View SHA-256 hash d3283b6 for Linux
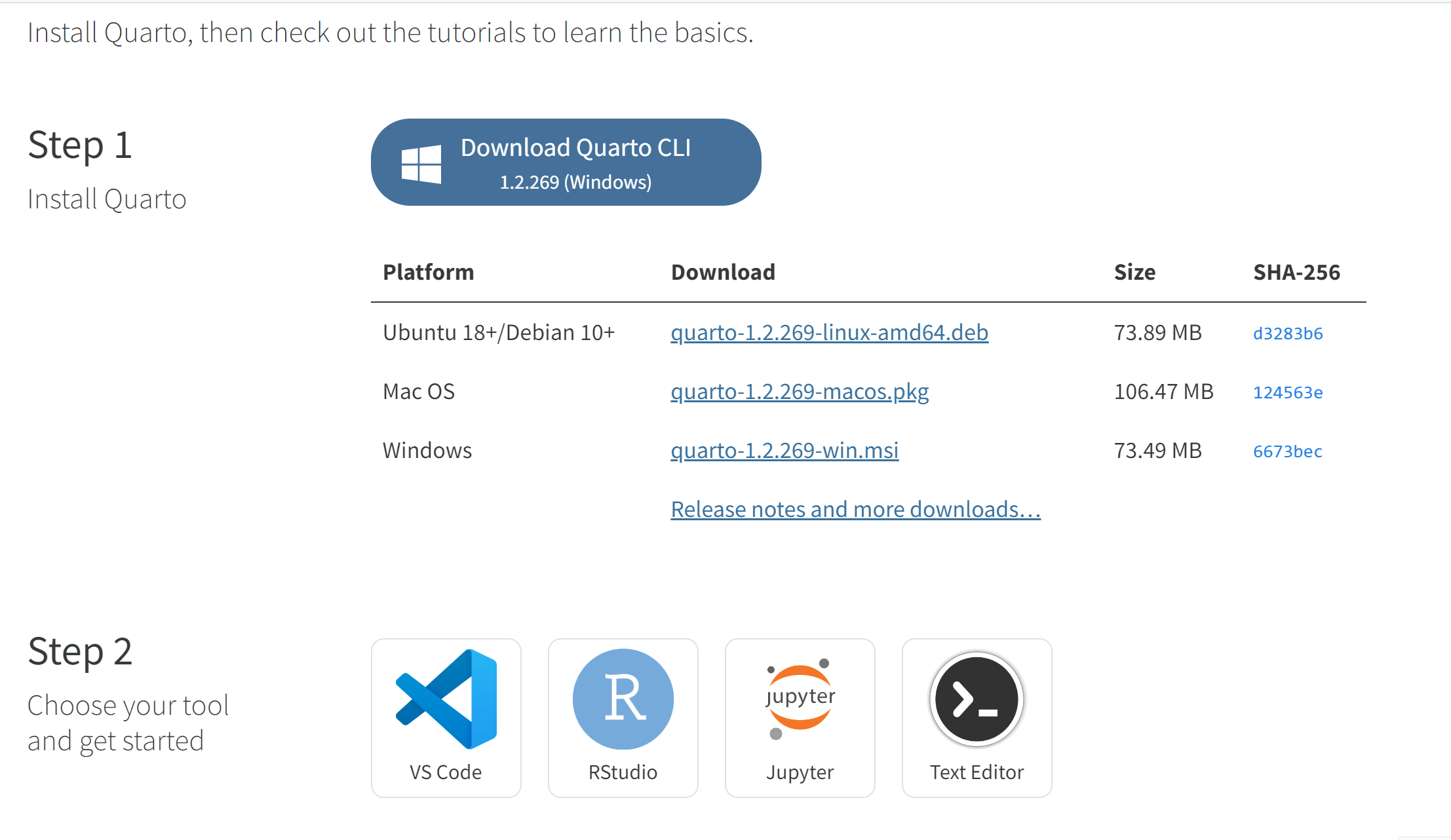The width and height of the screenshot is (1451, 840). pyautogui.click(x=1287, y=334)
